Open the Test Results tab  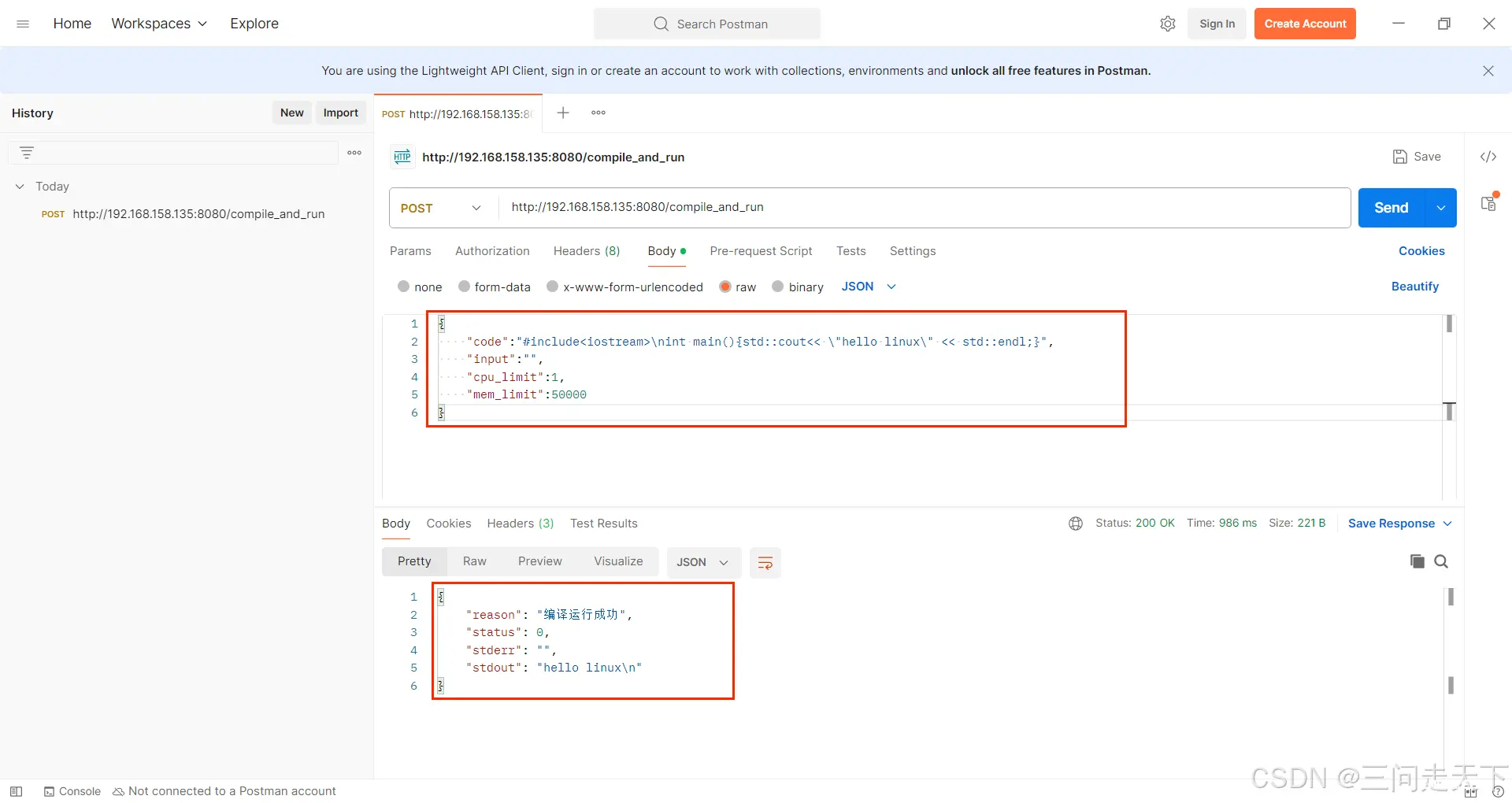click(604, 524)
